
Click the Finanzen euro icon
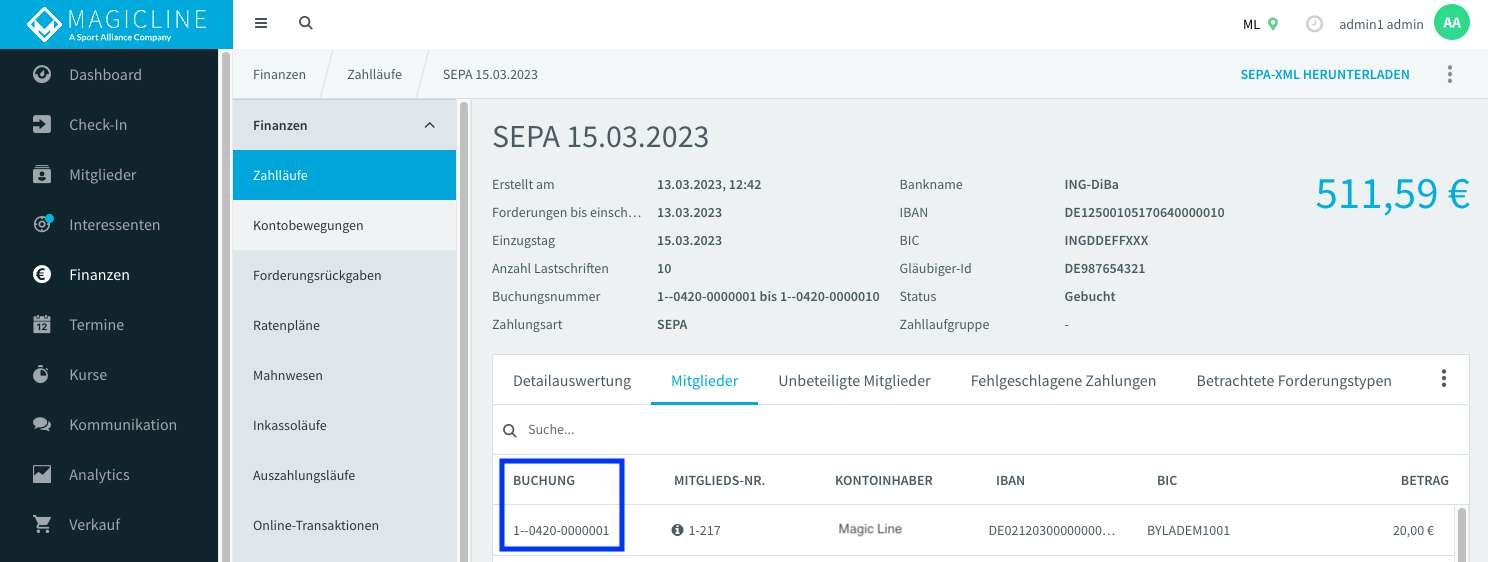point(42,274)
